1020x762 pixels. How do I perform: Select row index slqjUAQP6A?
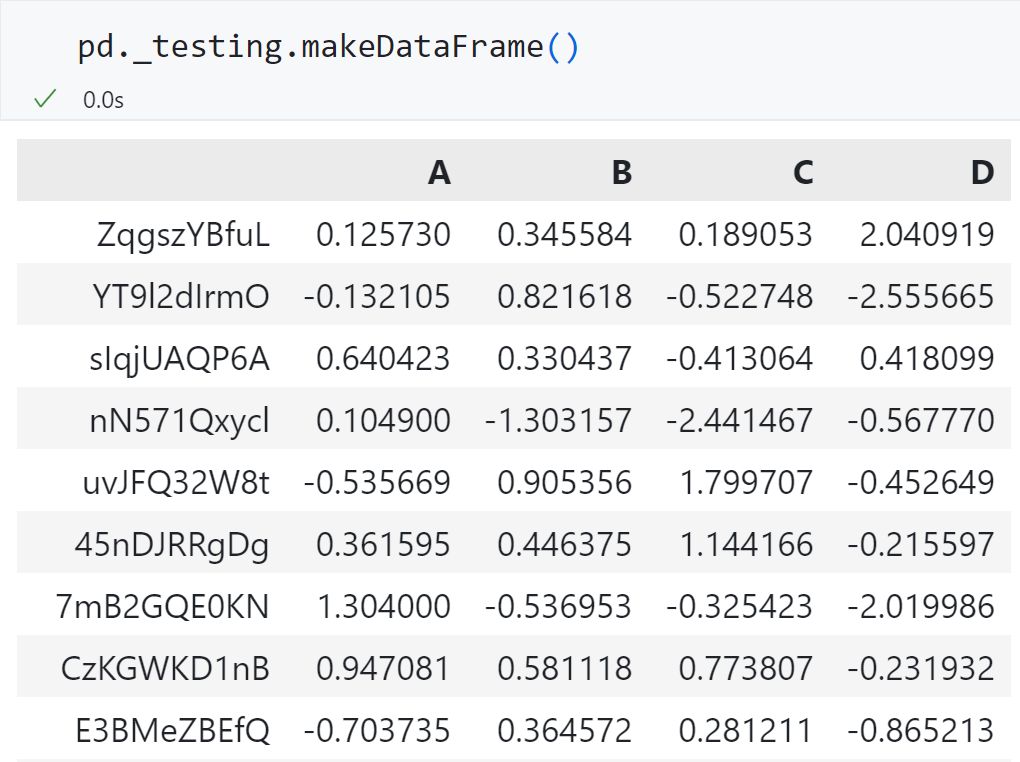click(180, 359)
